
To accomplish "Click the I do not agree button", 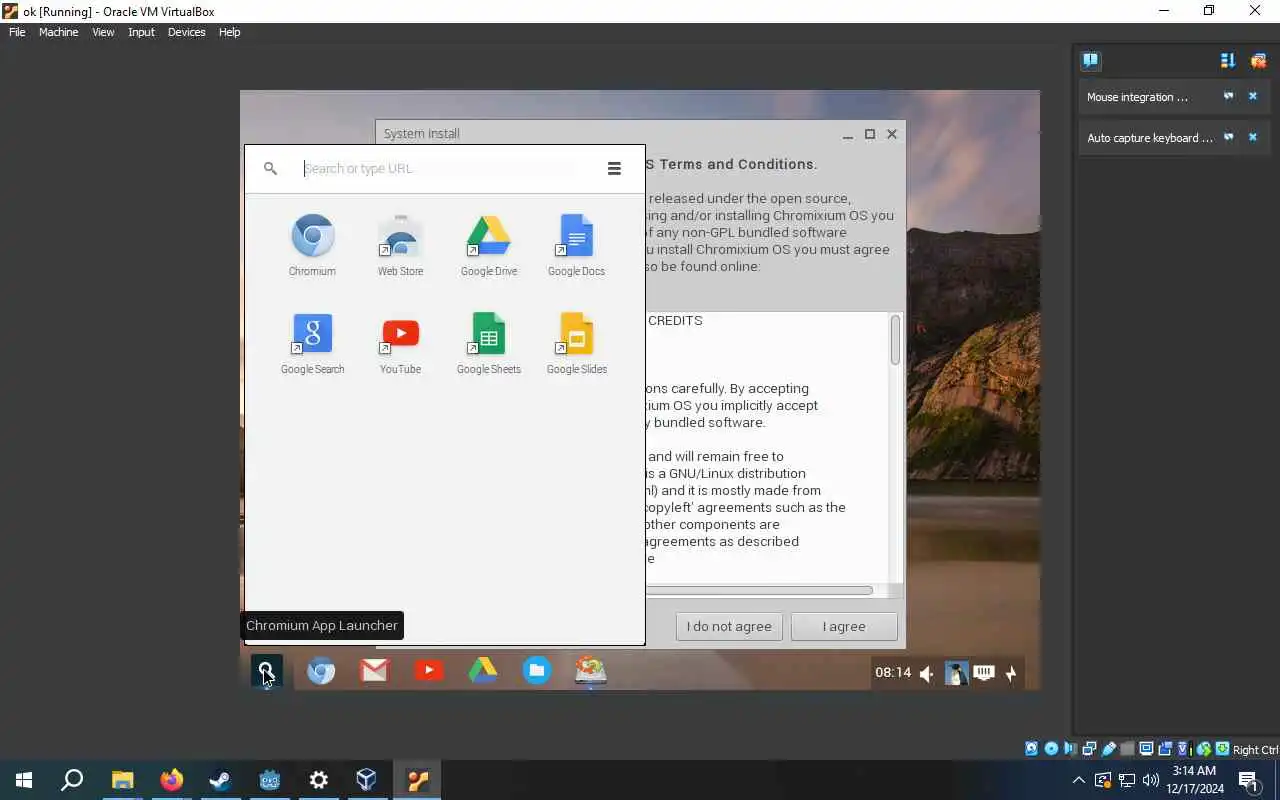I will point(729,627).
